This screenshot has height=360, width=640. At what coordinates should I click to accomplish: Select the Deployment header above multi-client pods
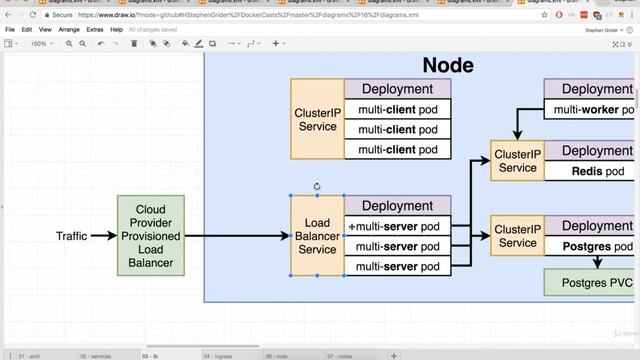tap(398, 89)
